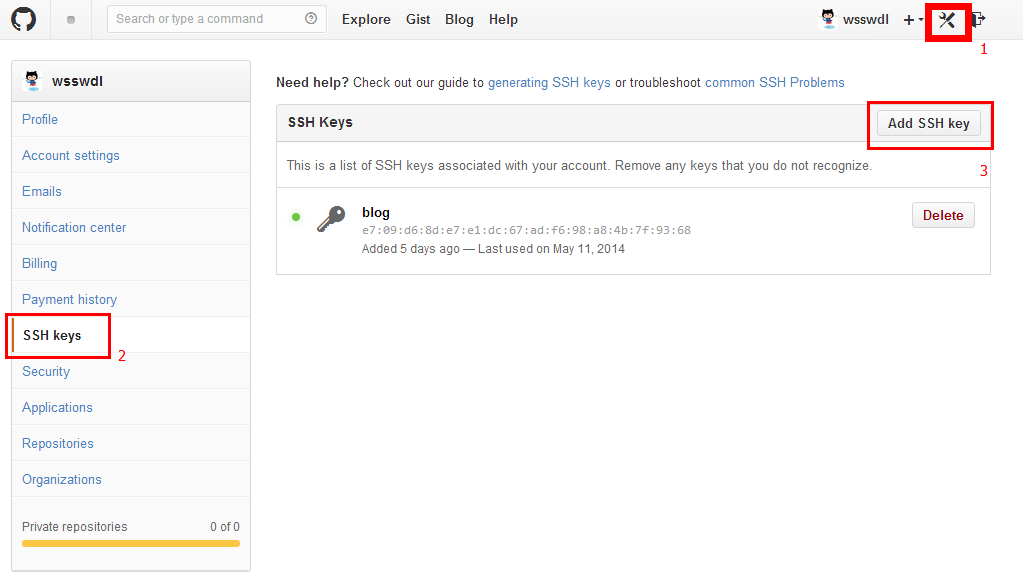Go to Account settings section
The height and width of the screenshot is (581, 1023).
click(71, 155)
